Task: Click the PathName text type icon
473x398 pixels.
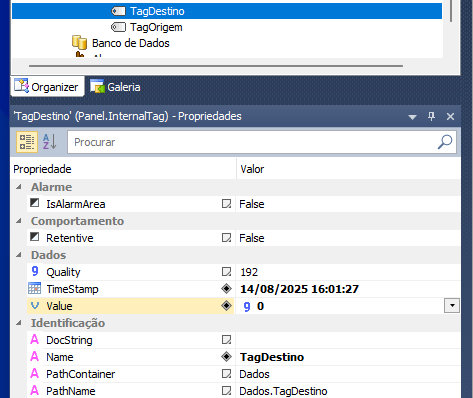Action: click(35, 390)
